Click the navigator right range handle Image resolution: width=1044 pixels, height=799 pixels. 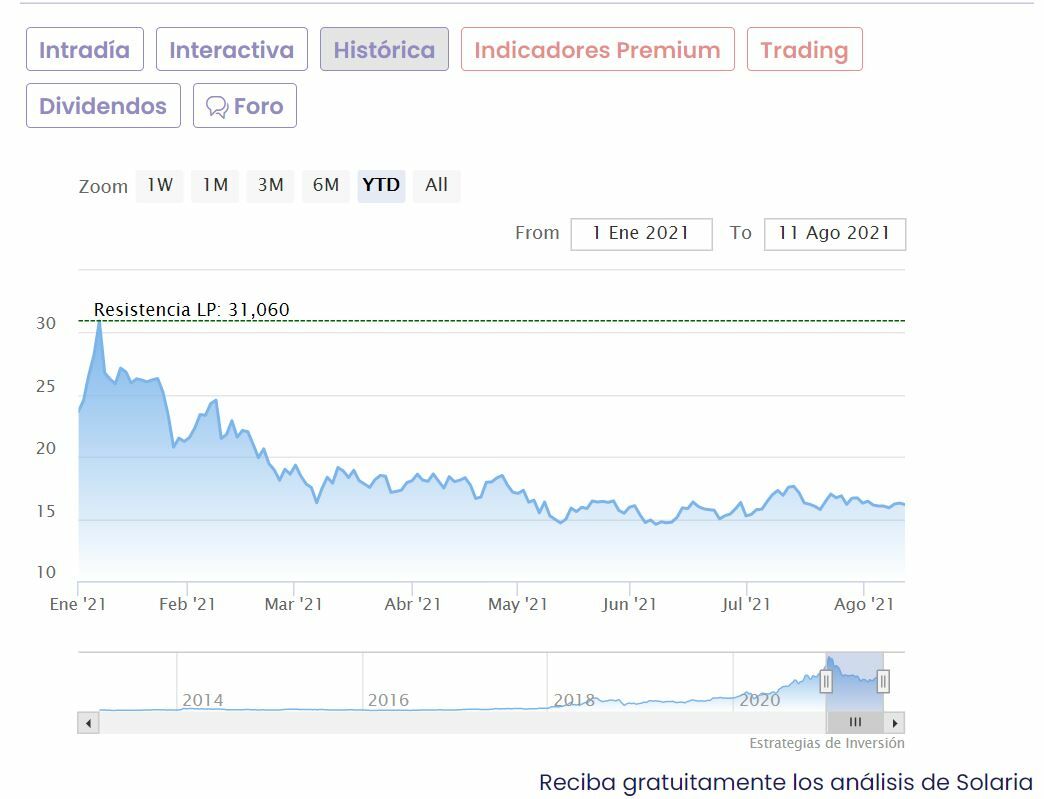click(883, 682)
